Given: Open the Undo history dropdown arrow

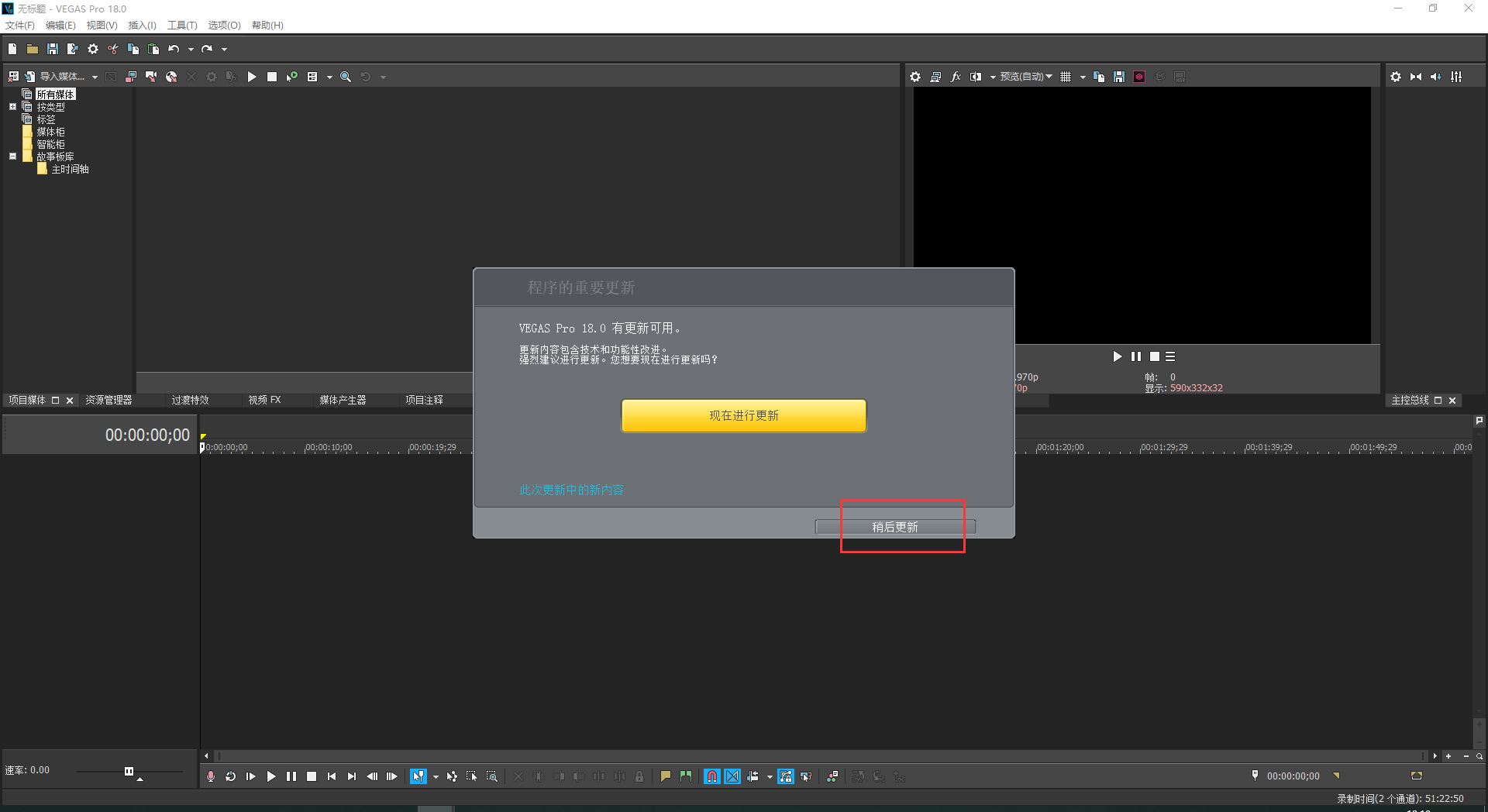Looking at the screenshot, I should coord(191,50).
